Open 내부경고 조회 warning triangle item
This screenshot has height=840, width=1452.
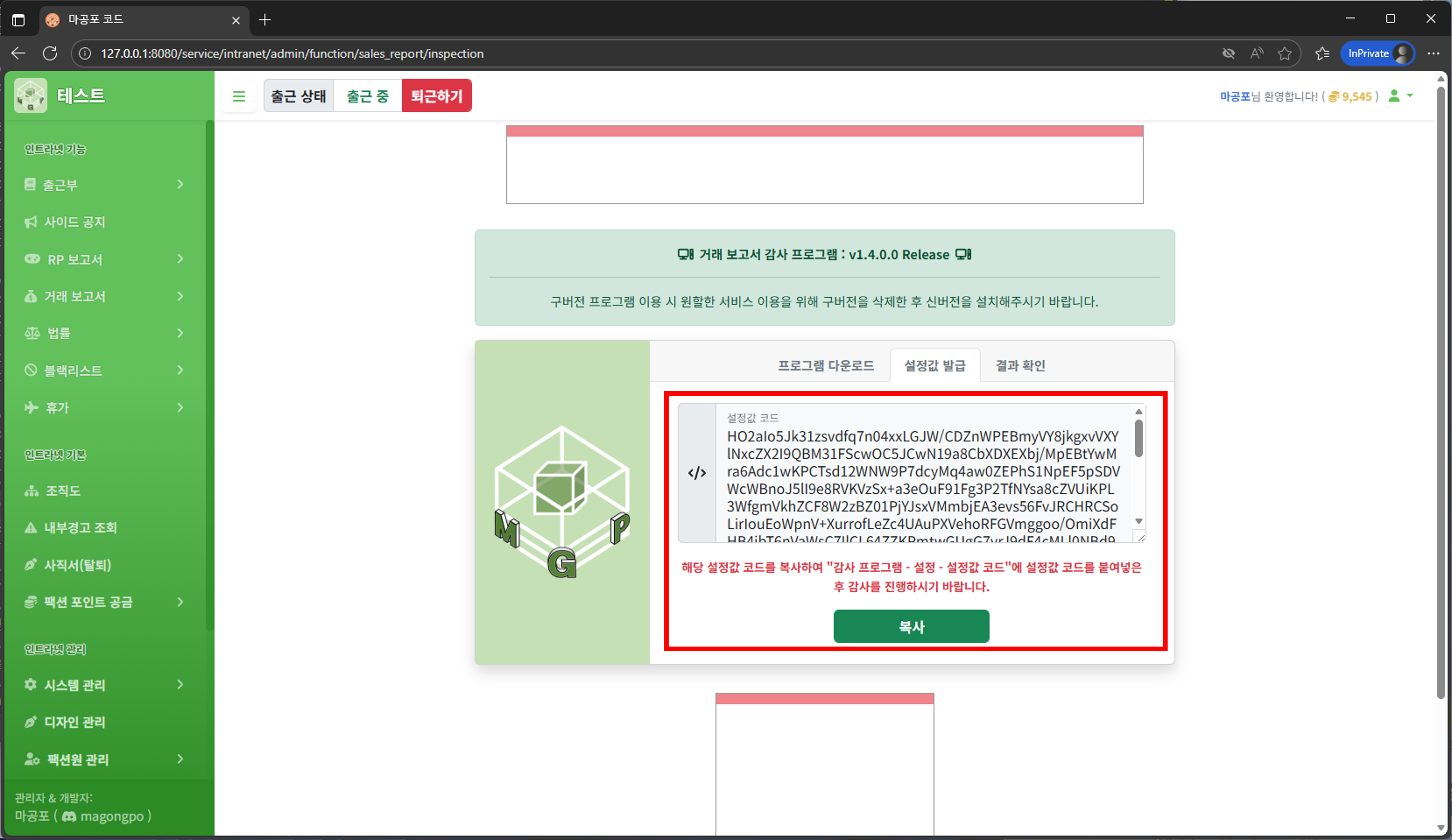click(80, 528)
